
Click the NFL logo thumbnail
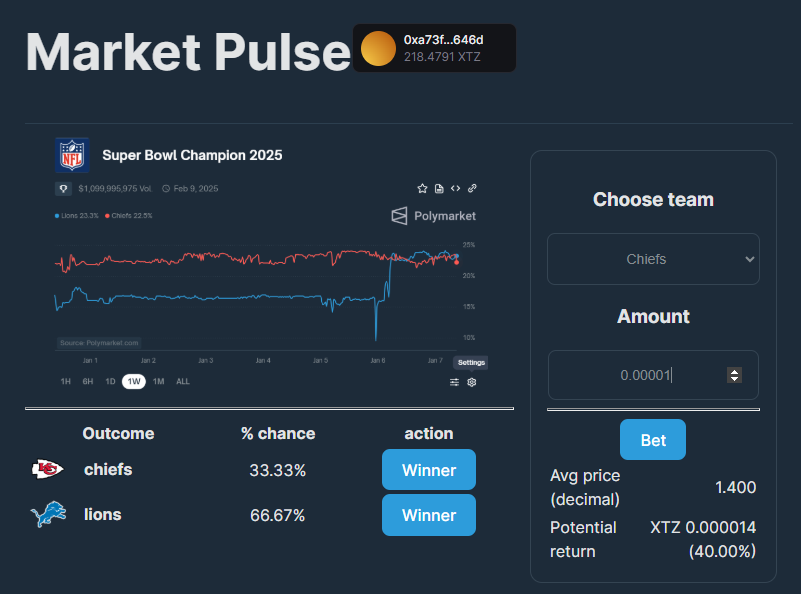coord(72,155)
